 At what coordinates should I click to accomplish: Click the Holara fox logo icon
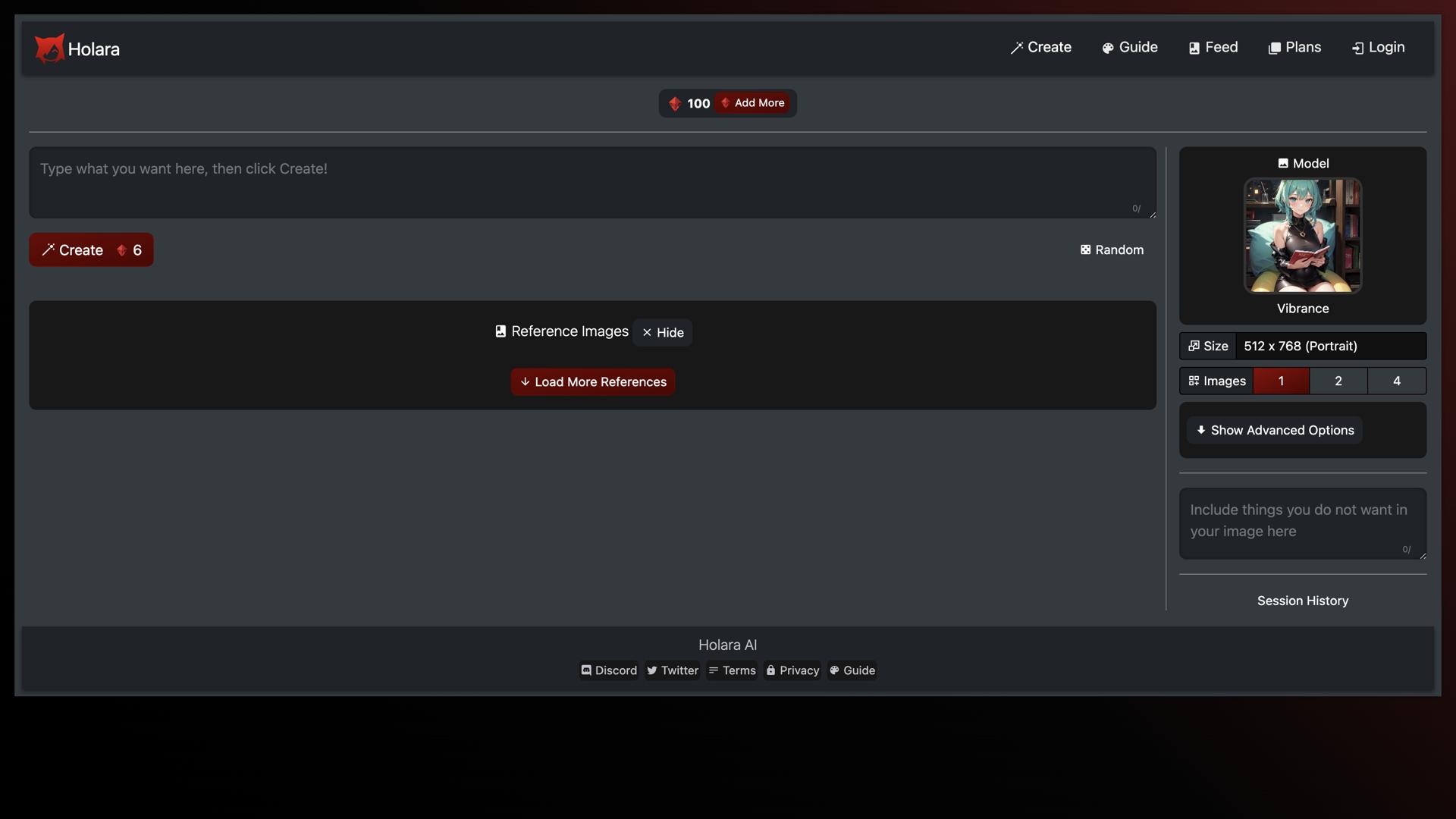tap(49, 48)
